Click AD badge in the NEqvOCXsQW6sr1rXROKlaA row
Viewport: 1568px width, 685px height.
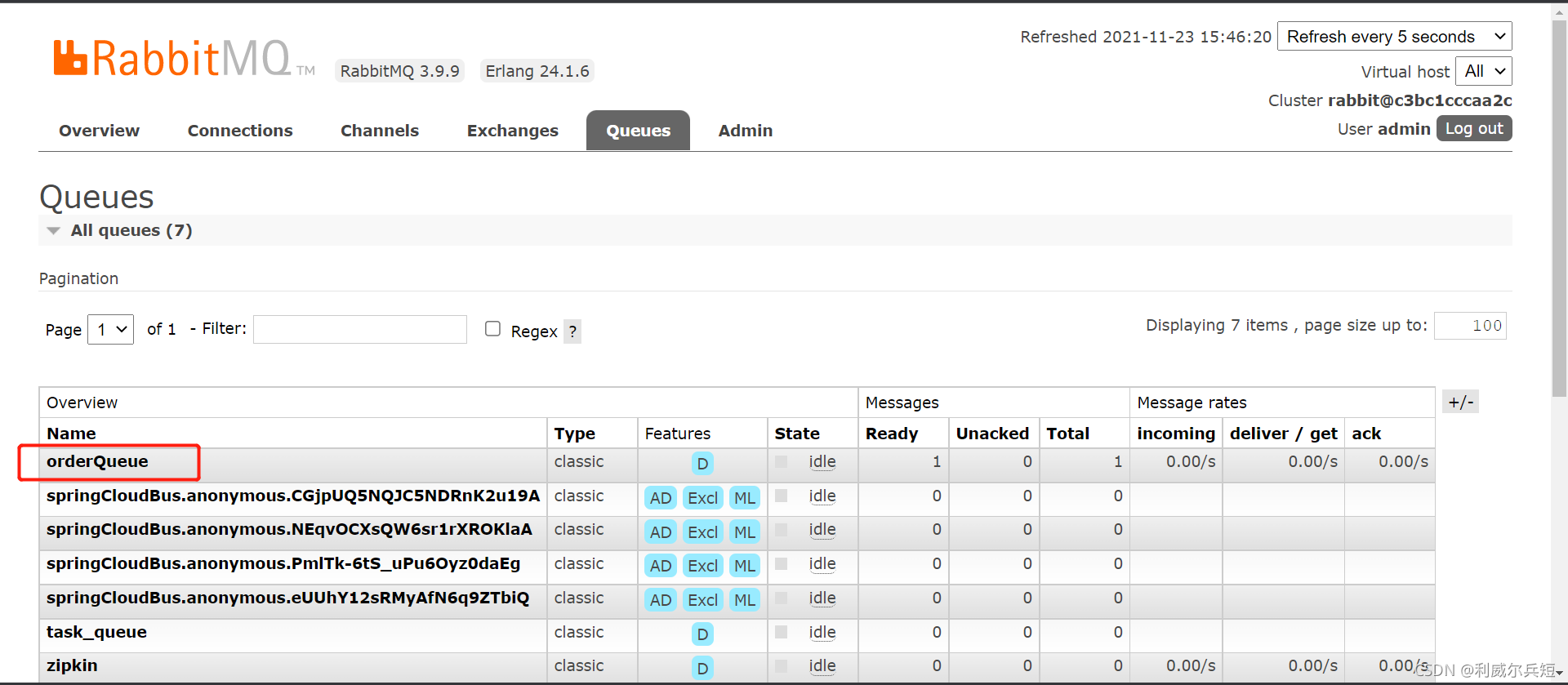661,532
